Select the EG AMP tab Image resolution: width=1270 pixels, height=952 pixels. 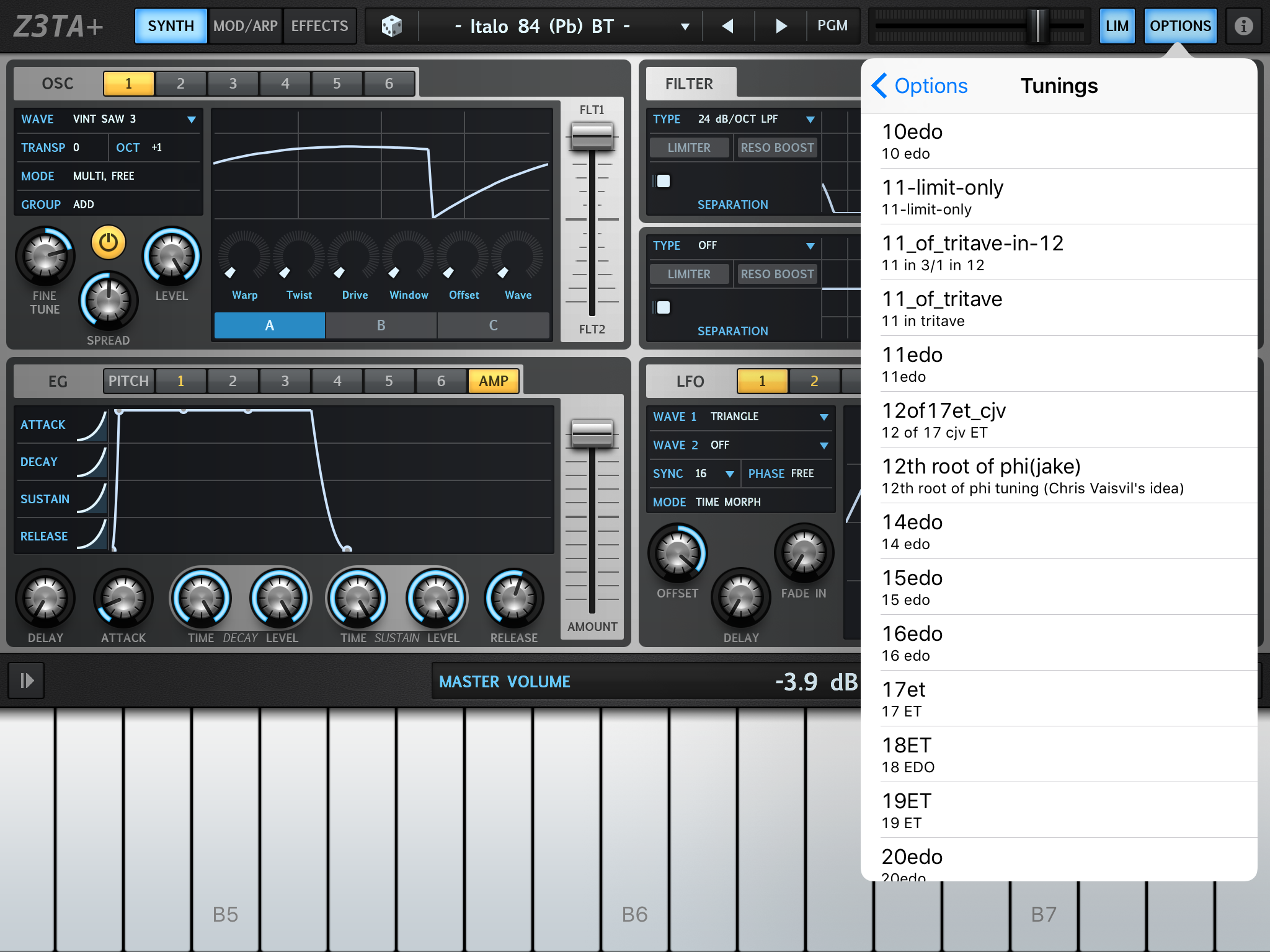click(494, 381)
